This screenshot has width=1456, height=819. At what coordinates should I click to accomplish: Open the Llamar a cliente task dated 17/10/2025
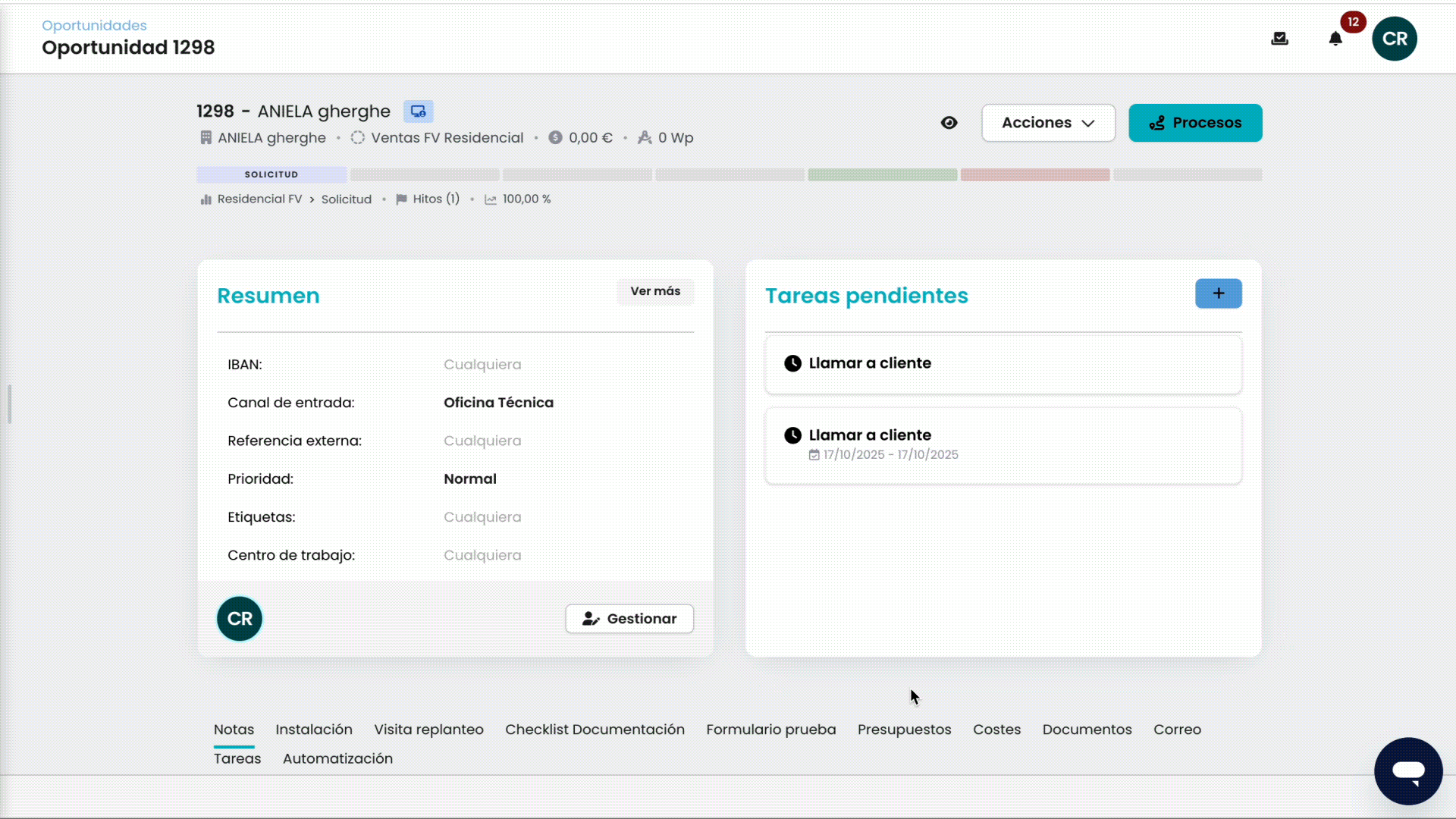tap(1003, 446)
